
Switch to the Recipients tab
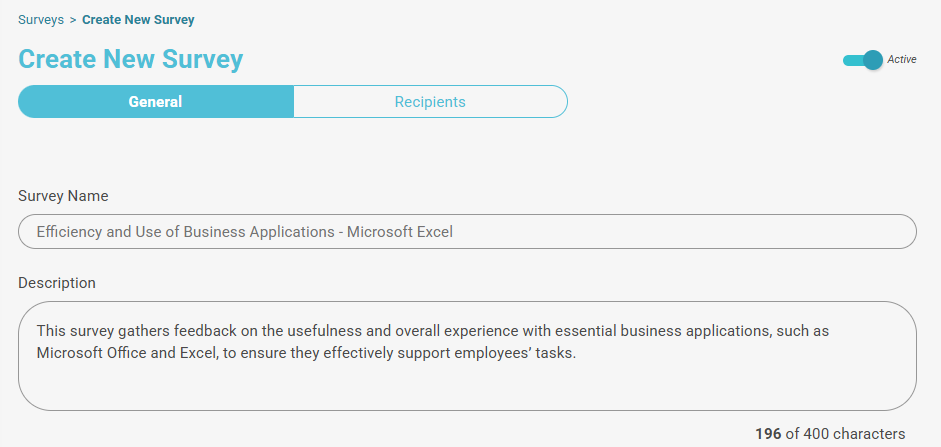pos(430,102)
